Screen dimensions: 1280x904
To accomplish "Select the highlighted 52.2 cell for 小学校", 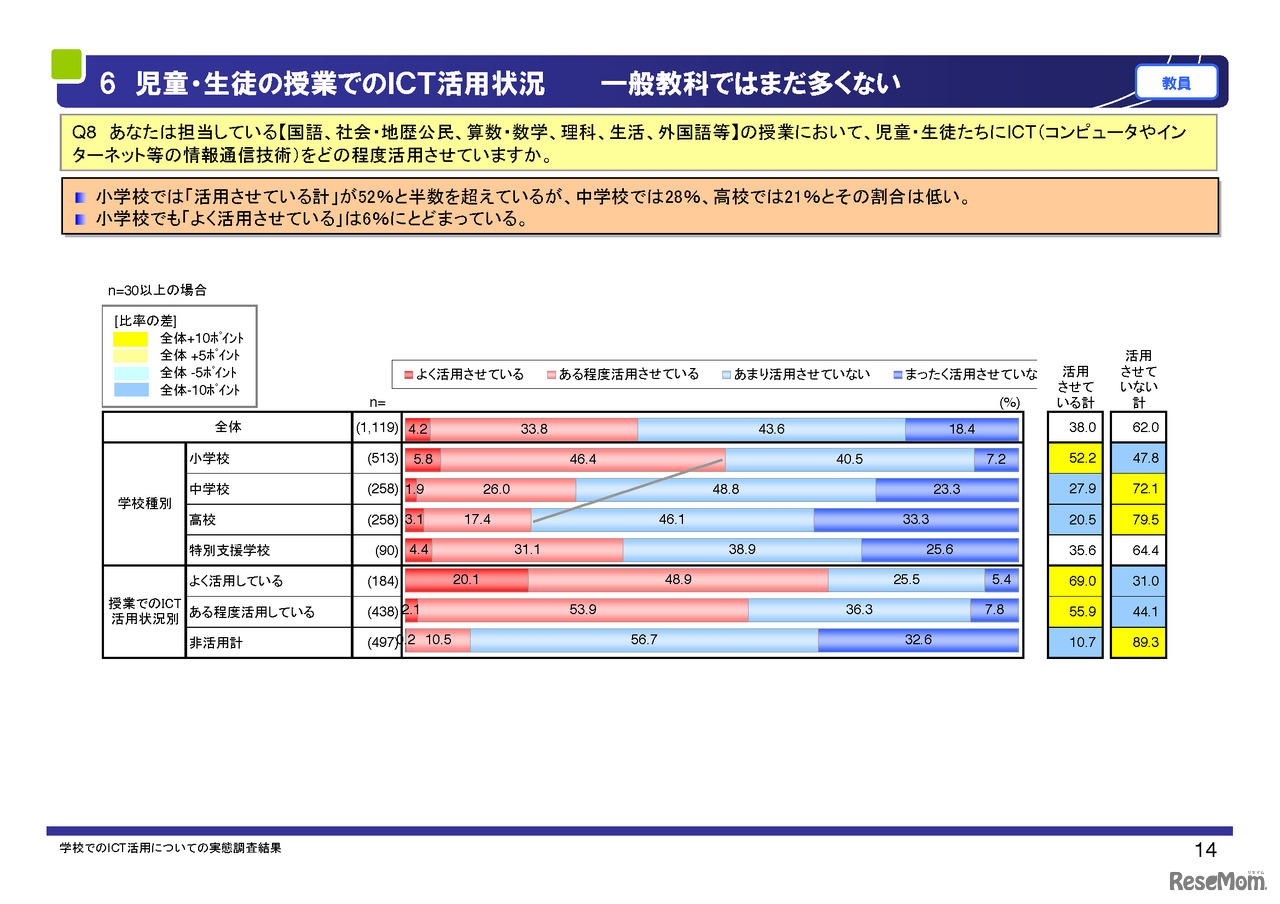I will tap(1075, 459).
